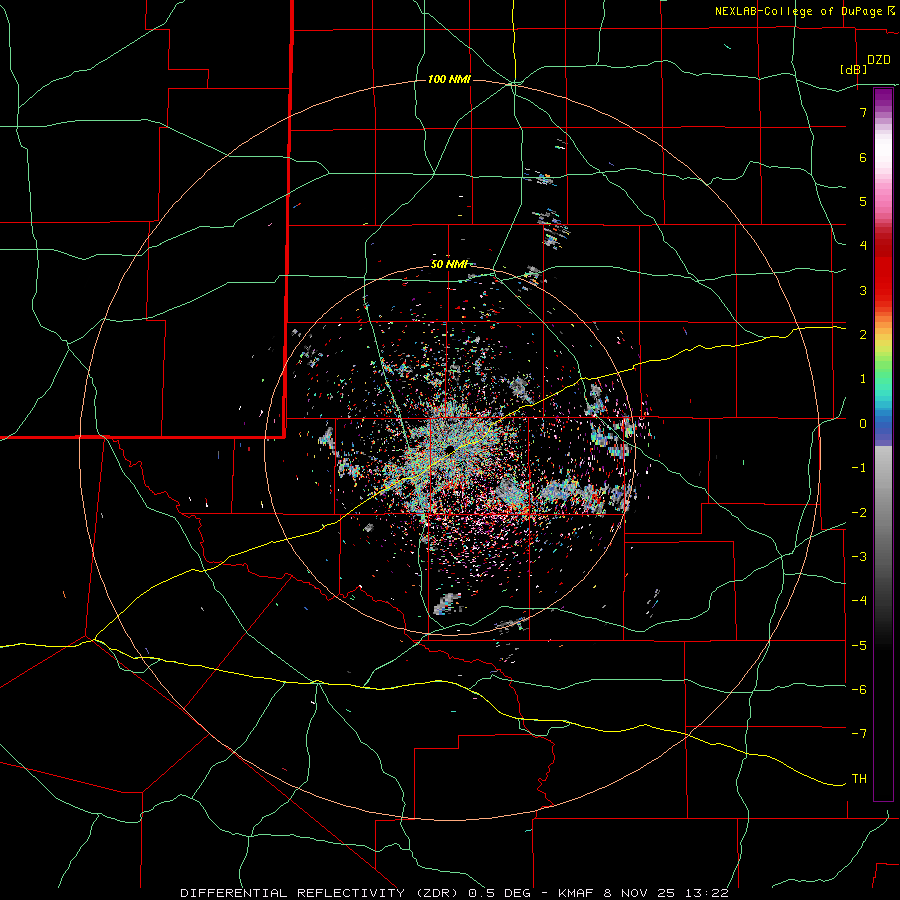Click the 0.5 DEG elevation angle text
The image size is (900, 900).
click(x=499, y=893)
